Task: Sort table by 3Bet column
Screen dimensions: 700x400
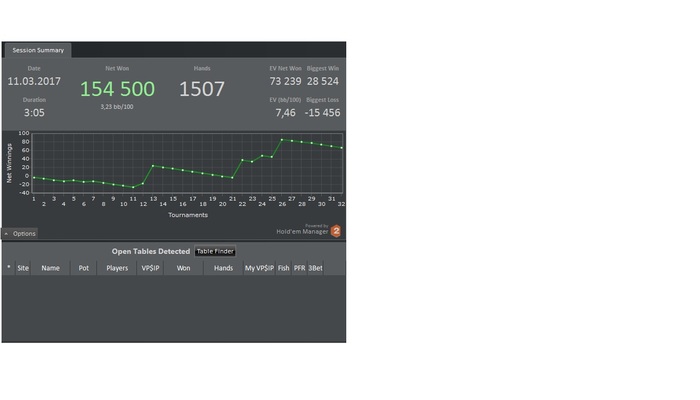Action: pyautogui.click(x=316, y=268)
